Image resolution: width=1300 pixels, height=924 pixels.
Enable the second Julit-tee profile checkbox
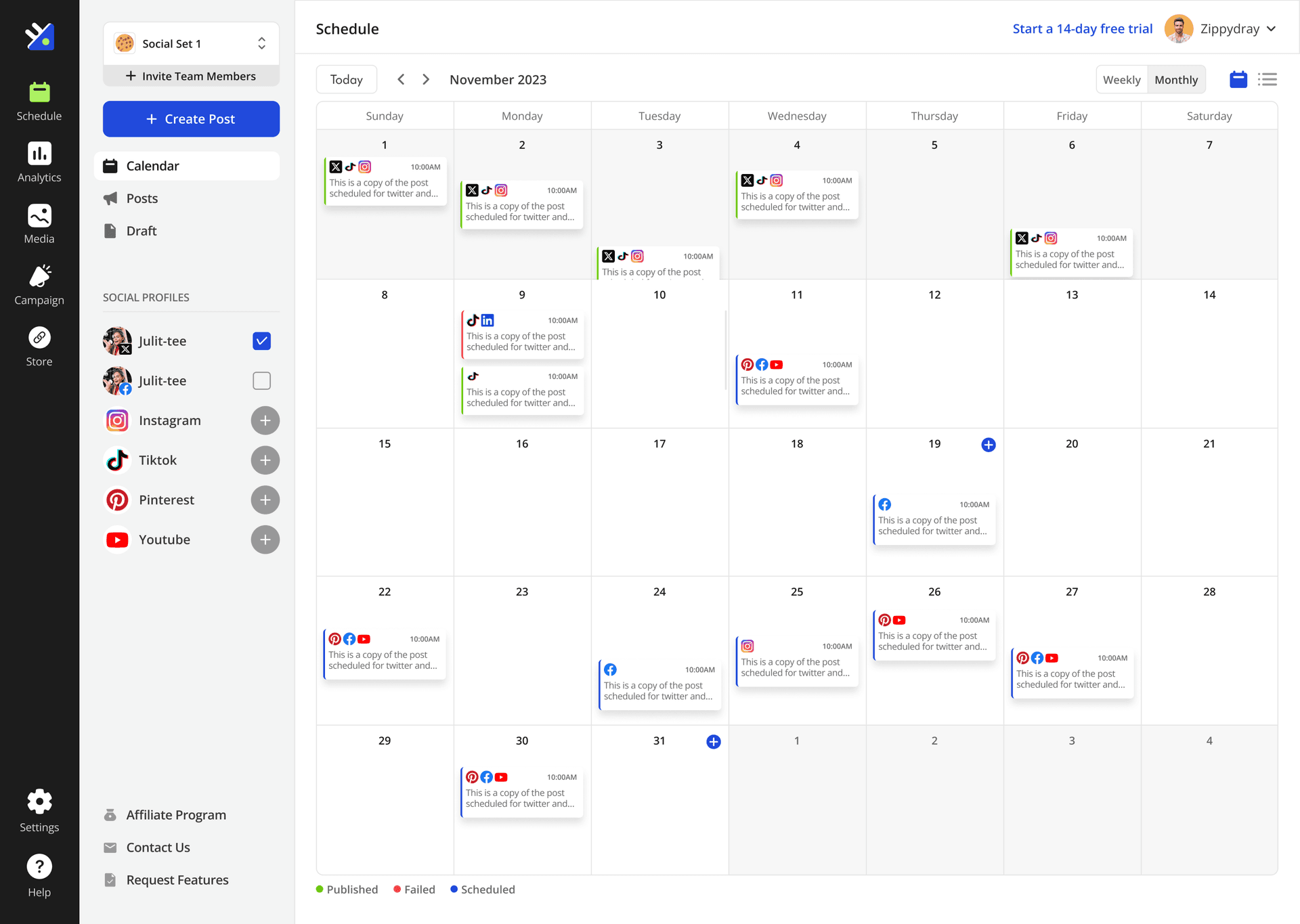(x=261, y=380)
